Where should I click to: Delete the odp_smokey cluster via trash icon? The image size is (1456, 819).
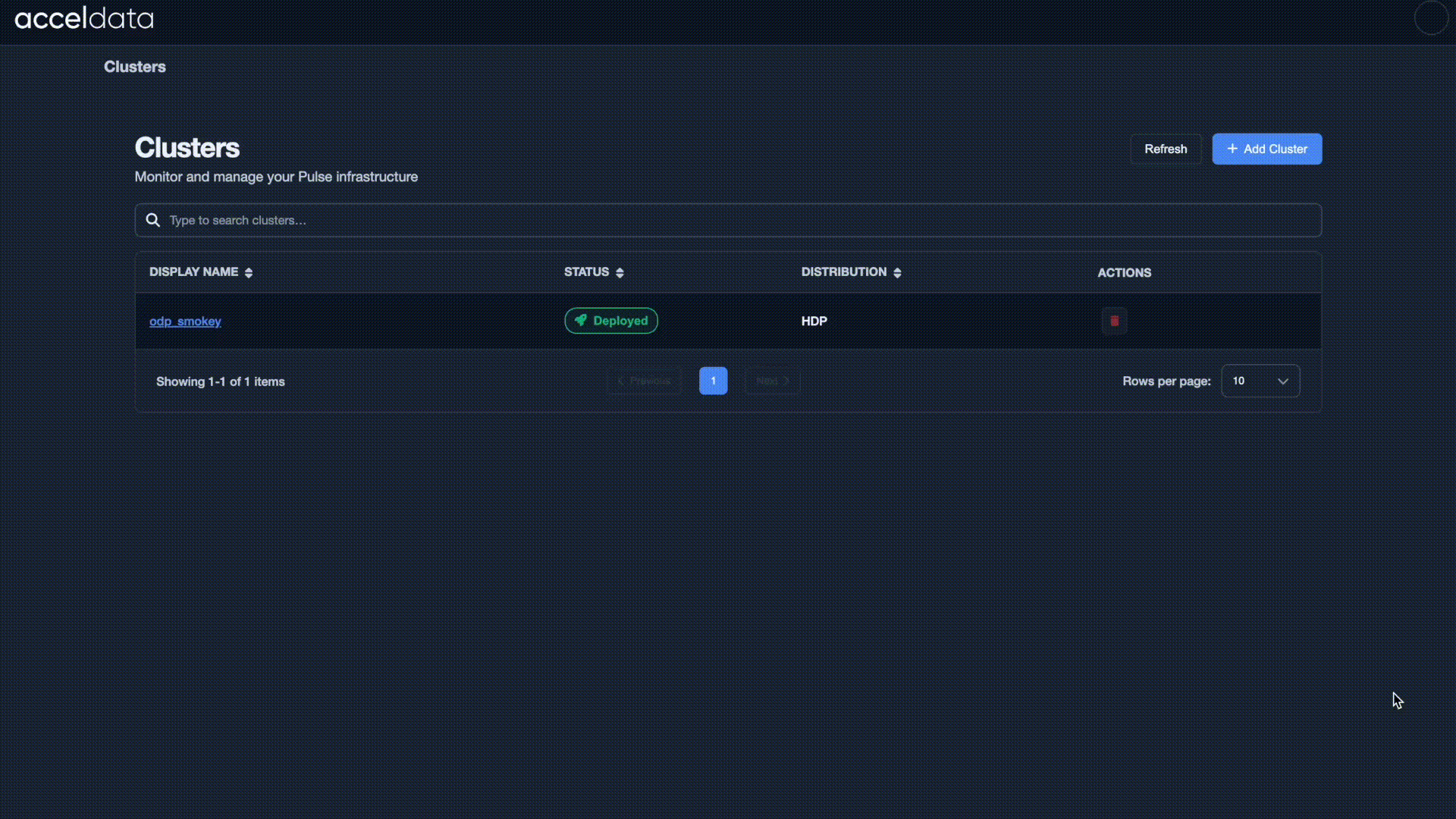[x=1114, y=321]
